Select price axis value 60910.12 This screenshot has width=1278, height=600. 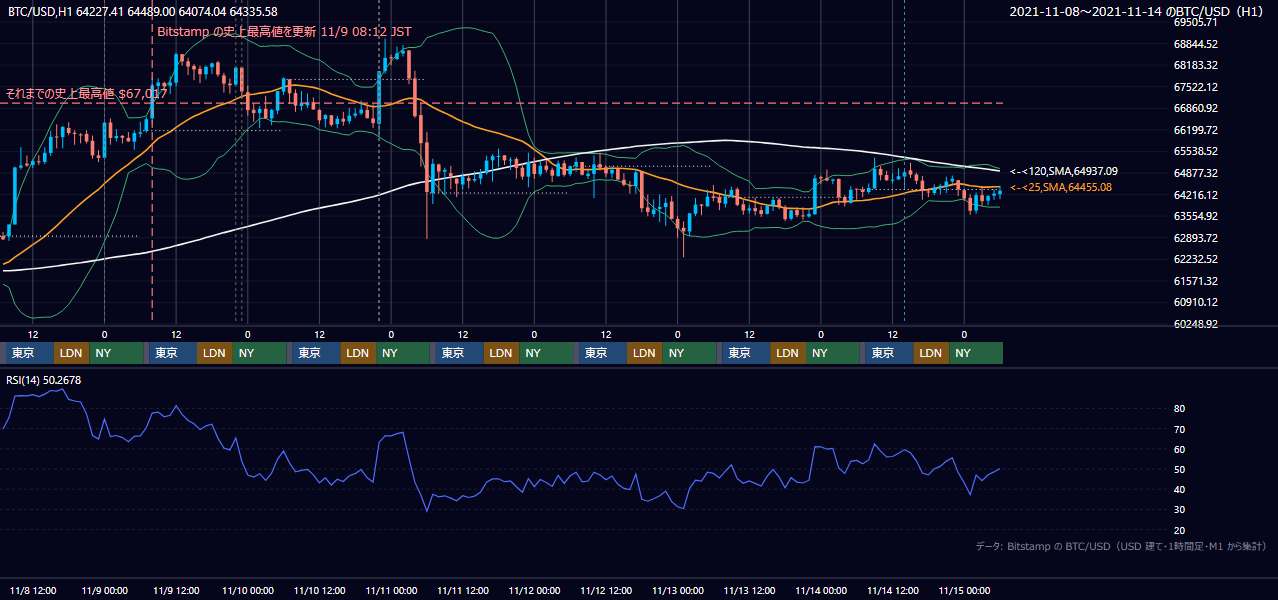click(x=1195, y=302)
